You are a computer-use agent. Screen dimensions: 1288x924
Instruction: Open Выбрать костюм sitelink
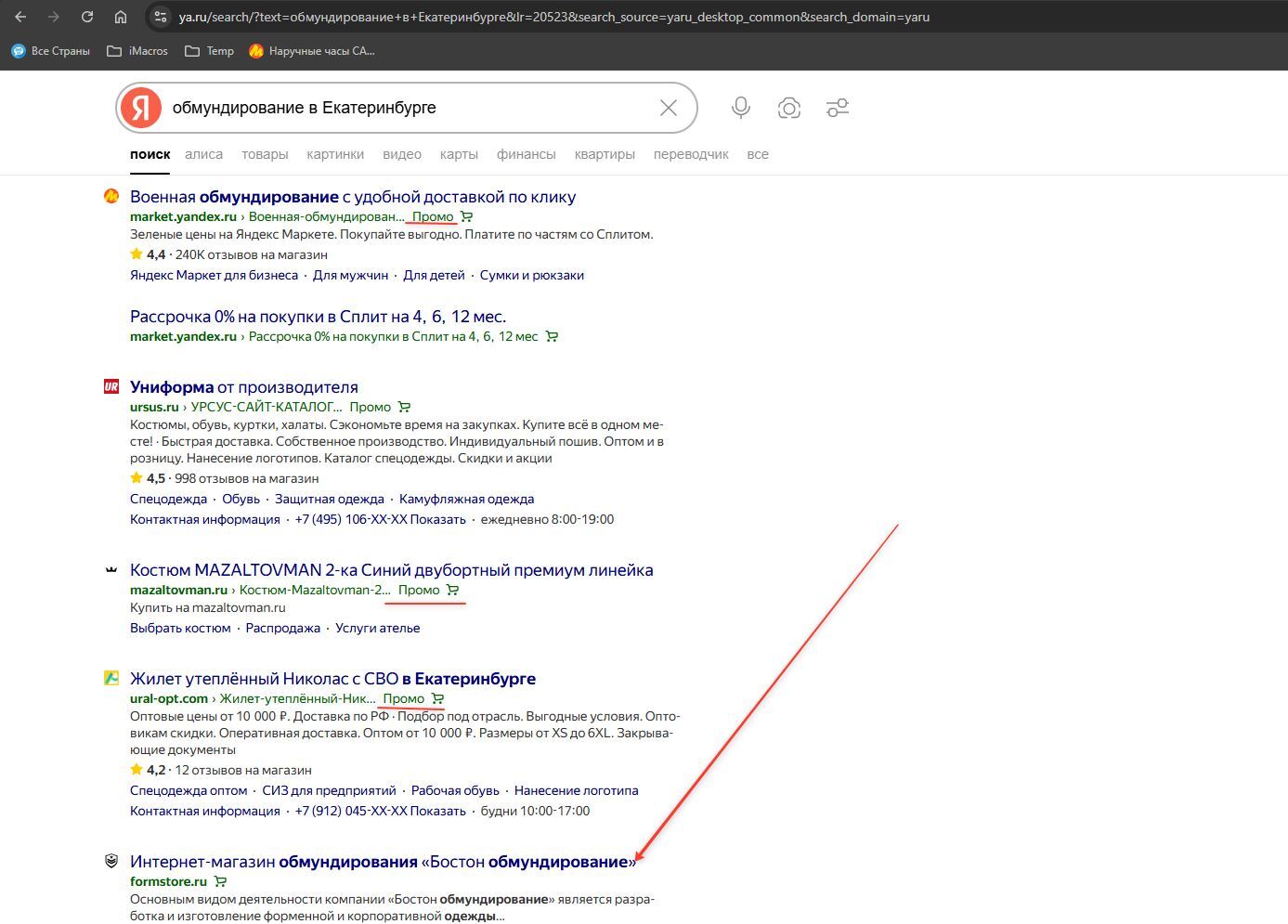180,628
